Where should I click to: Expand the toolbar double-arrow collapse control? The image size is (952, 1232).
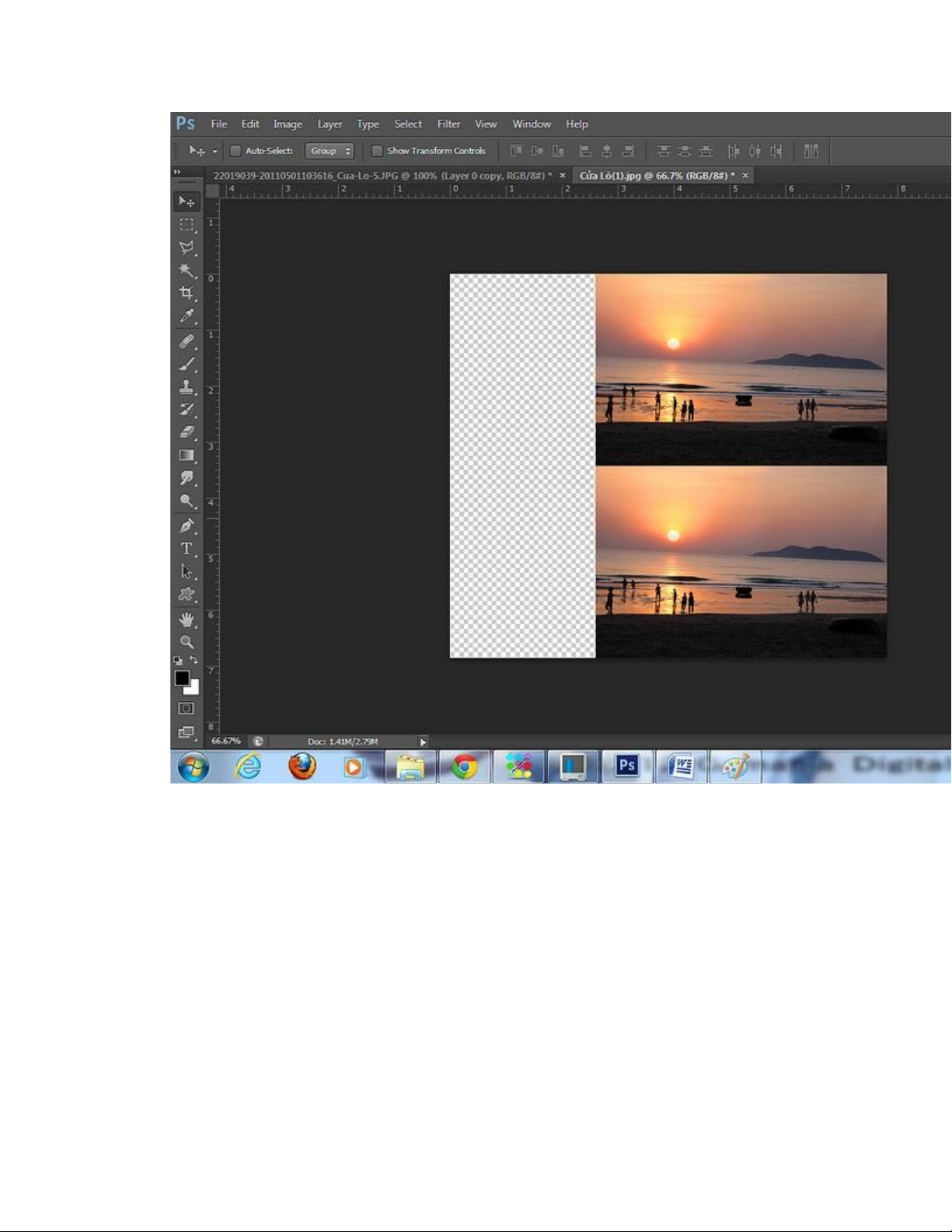[177, 172]
